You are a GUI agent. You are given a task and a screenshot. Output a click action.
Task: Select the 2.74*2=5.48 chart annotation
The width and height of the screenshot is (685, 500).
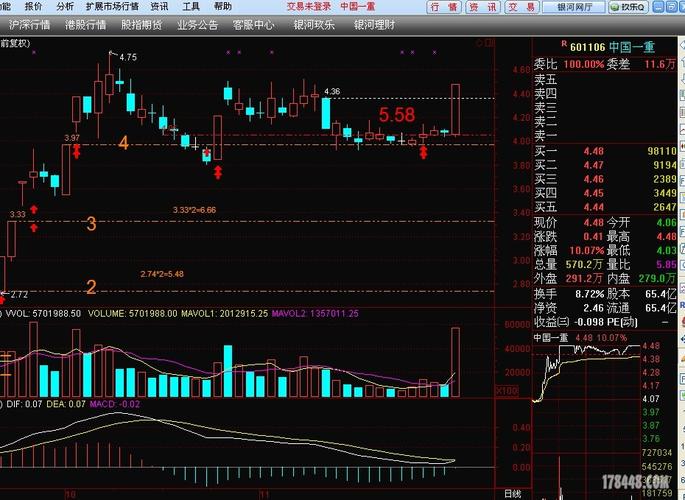point(162,274)
